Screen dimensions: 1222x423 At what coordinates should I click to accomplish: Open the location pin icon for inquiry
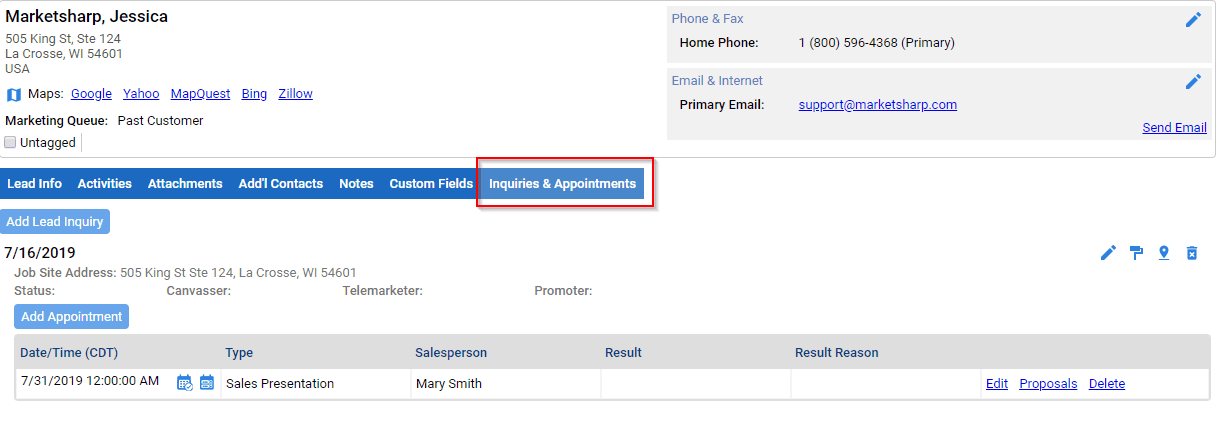coord(1164,253)
